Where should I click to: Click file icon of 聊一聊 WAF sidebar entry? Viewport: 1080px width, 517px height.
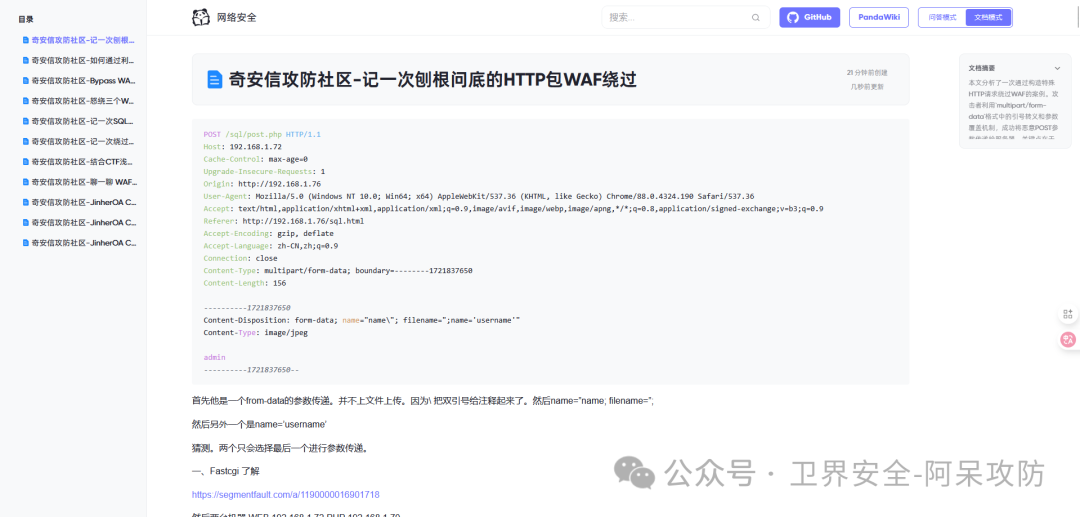pyautogui.click(x=25, y=182)
